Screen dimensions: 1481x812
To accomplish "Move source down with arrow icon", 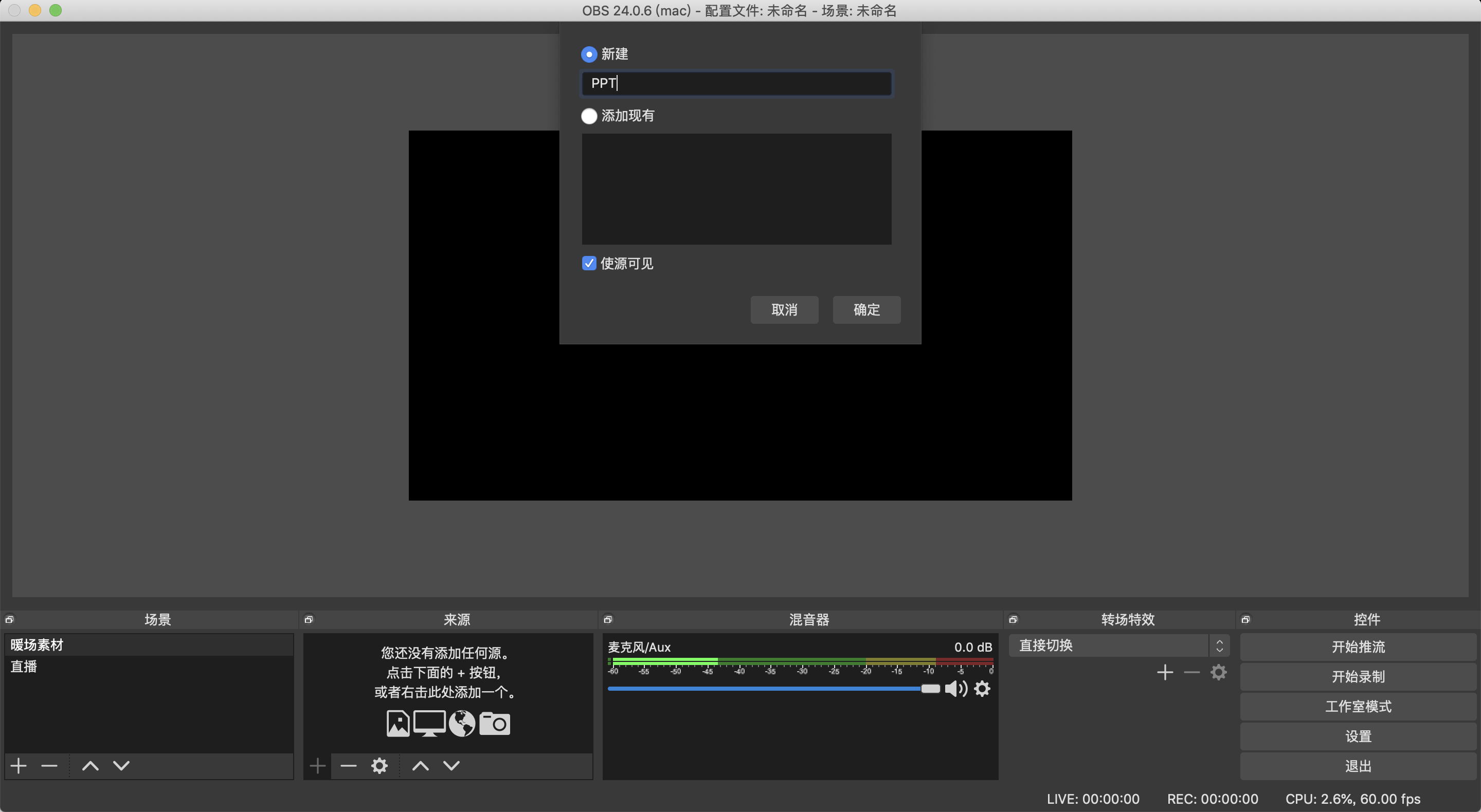I will (x=451, y=765).
